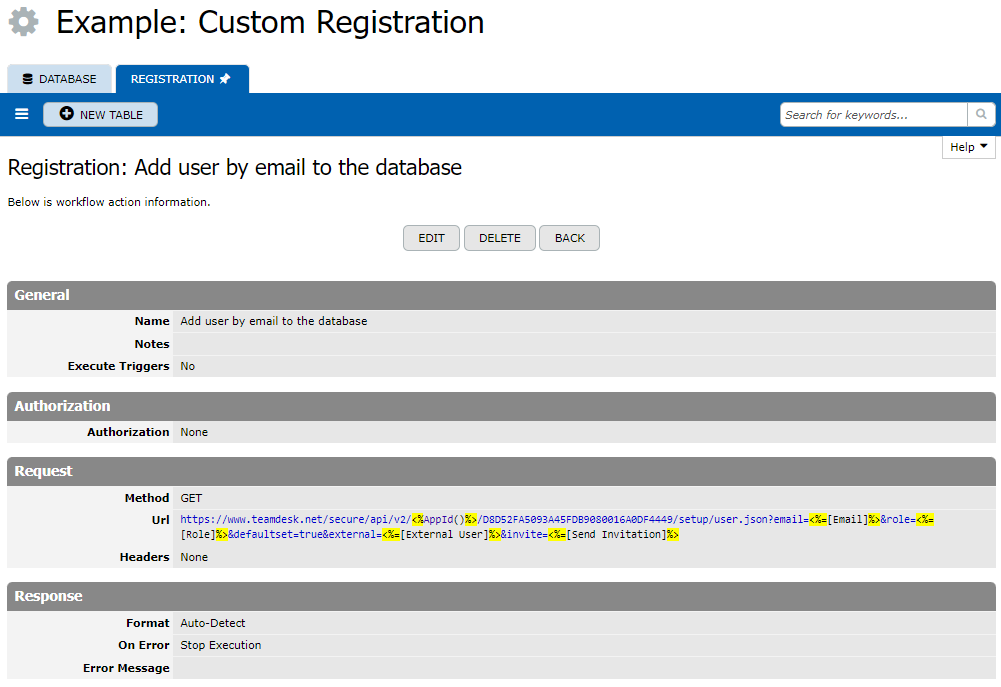The width and height of the screenshot is (1001, 687).
Task: Click the On Error value Stop Execution
Action: (x=221, y=646)
